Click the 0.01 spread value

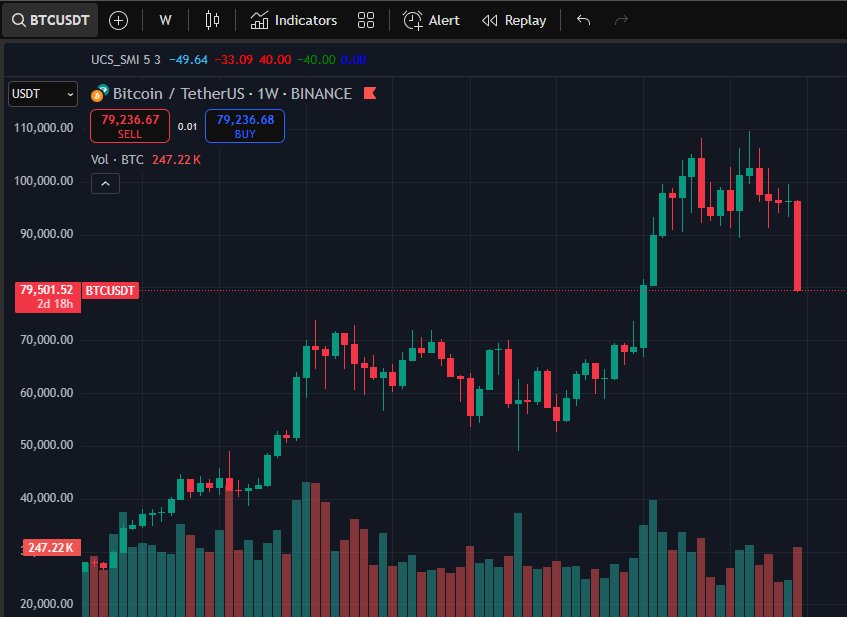(187, 126)
